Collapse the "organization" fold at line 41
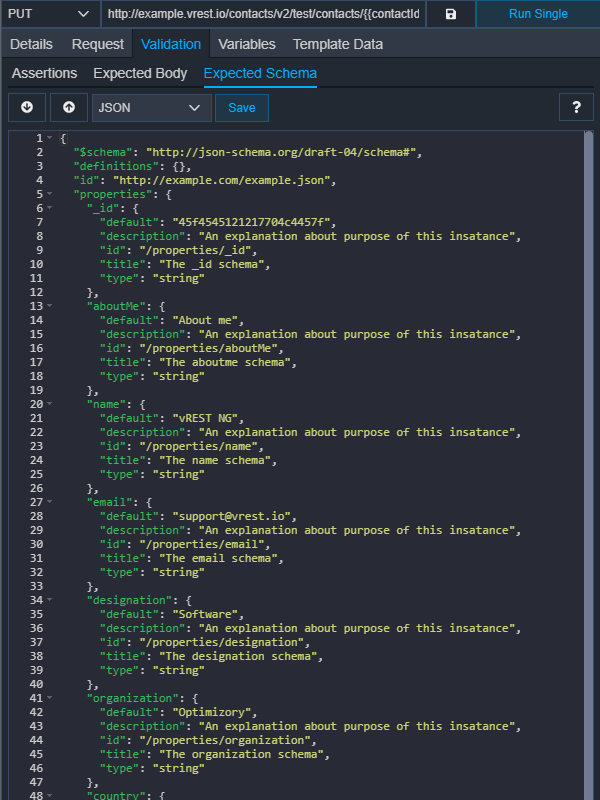 49,697
